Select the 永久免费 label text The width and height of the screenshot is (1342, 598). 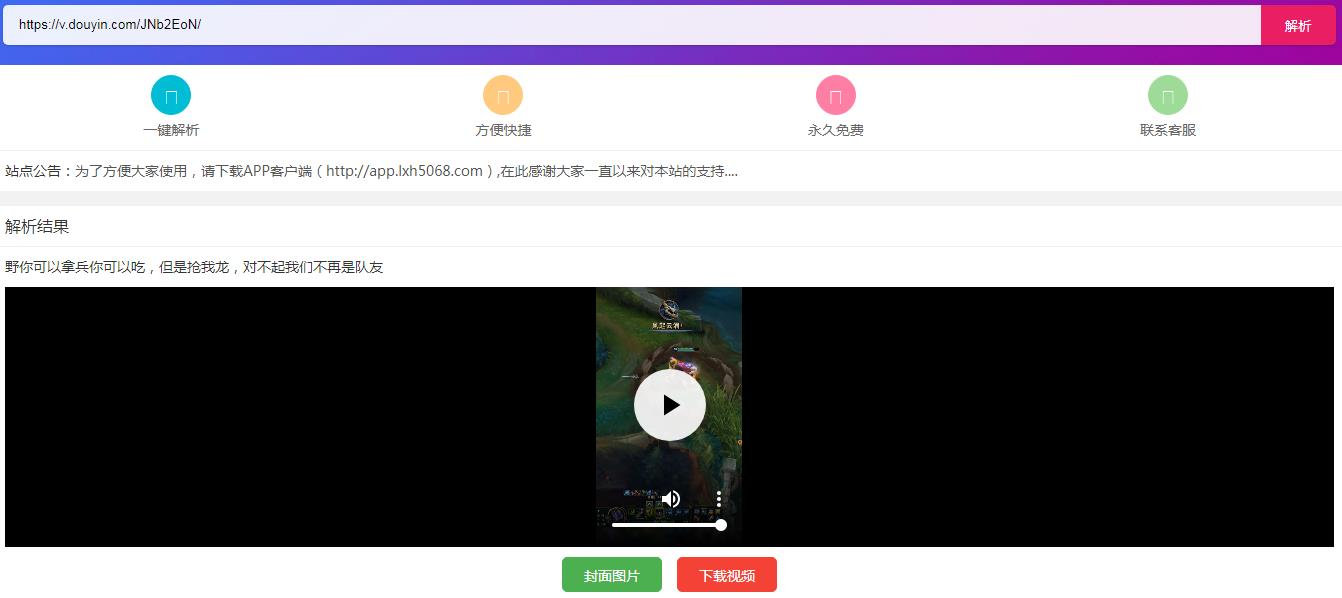point(836,130)
